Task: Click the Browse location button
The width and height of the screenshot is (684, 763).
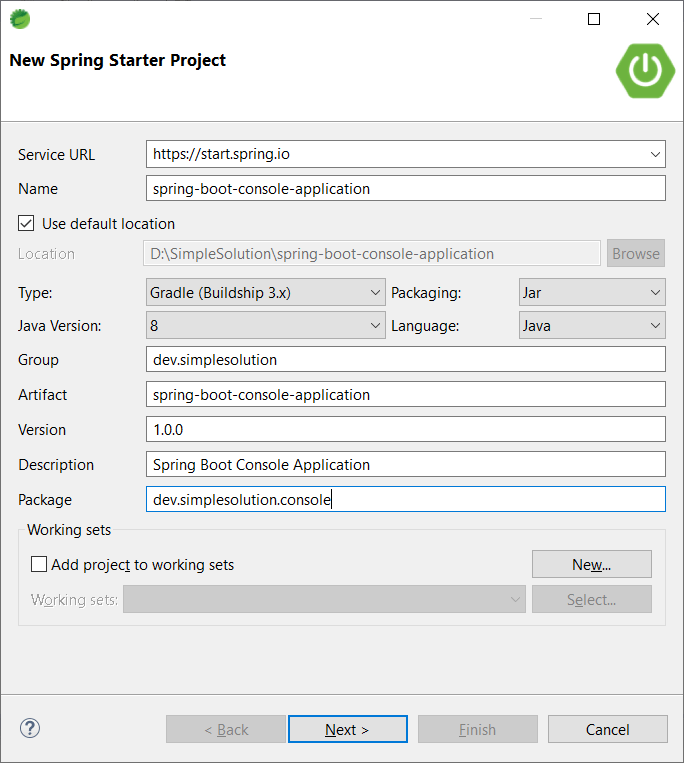Action: tap(636, 254)
